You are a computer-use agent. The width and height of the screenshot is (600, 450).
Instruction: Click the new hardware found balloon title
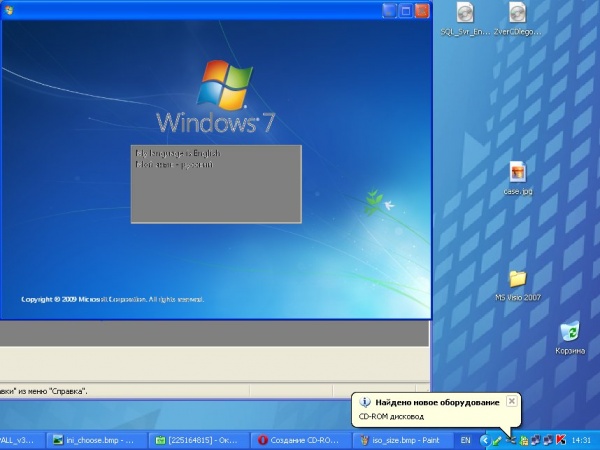pos(437,403)
